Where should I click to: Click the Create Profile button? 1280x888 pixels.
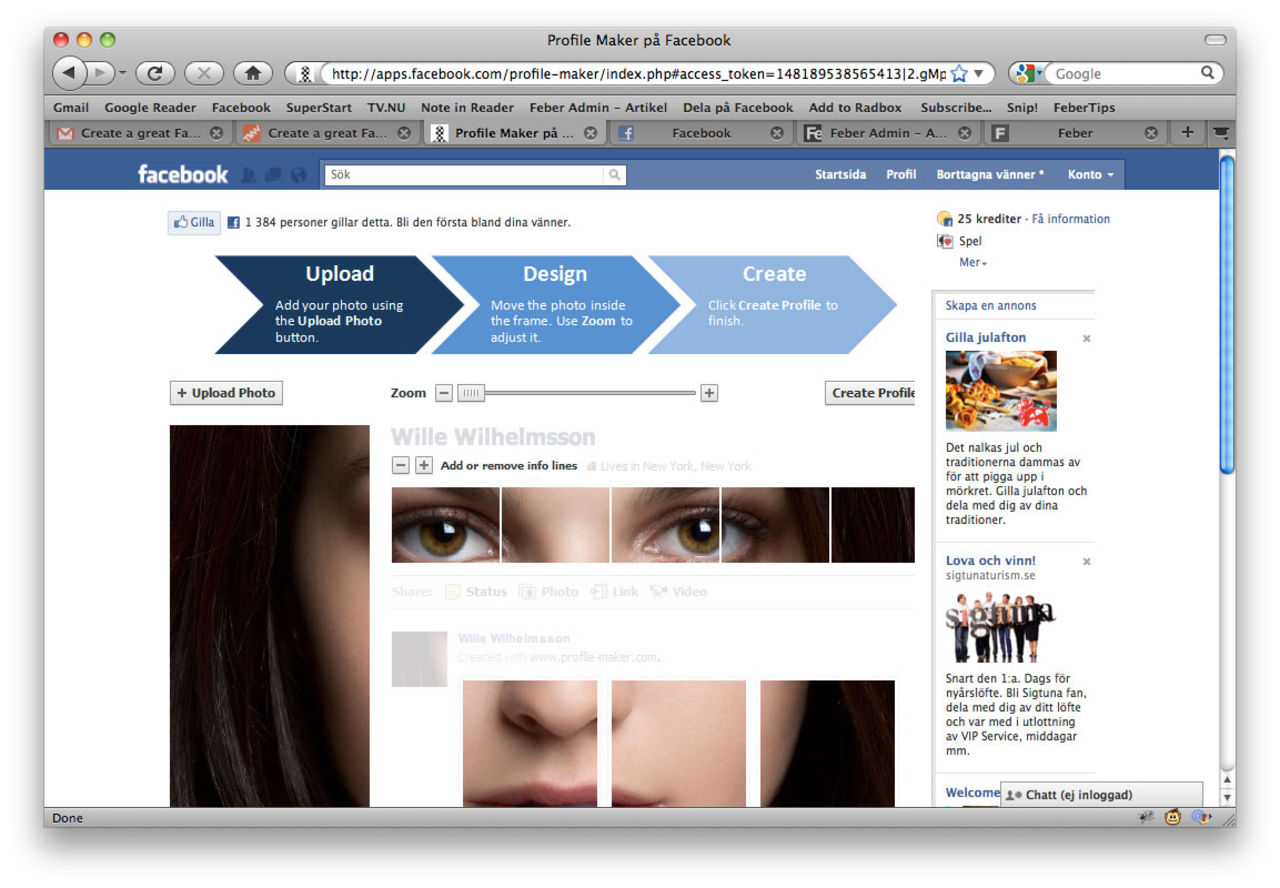coord(871,393)
